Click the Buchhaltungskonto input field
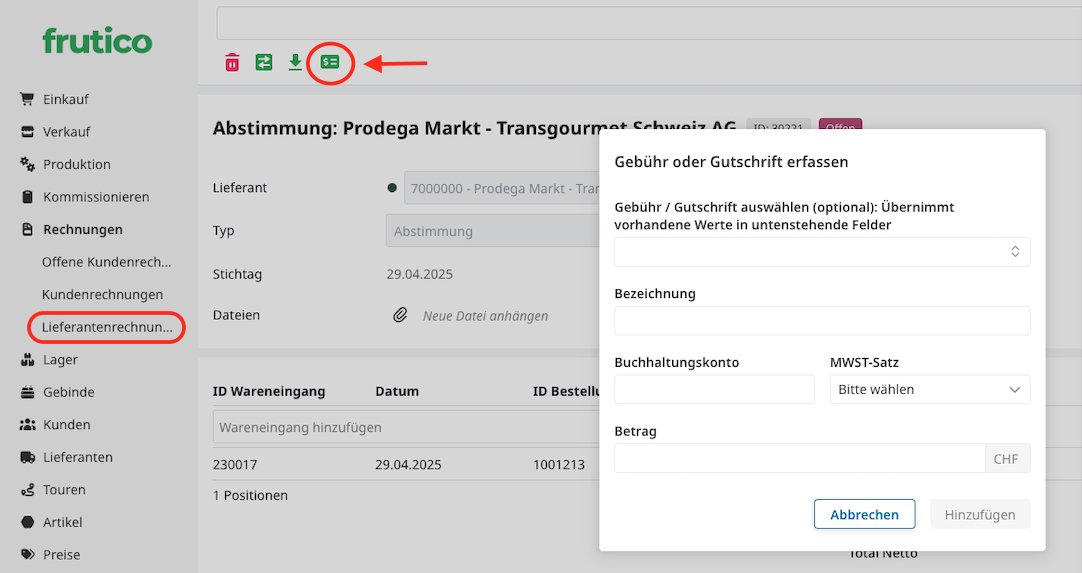 pyautogui.click(x=714, y=389)
